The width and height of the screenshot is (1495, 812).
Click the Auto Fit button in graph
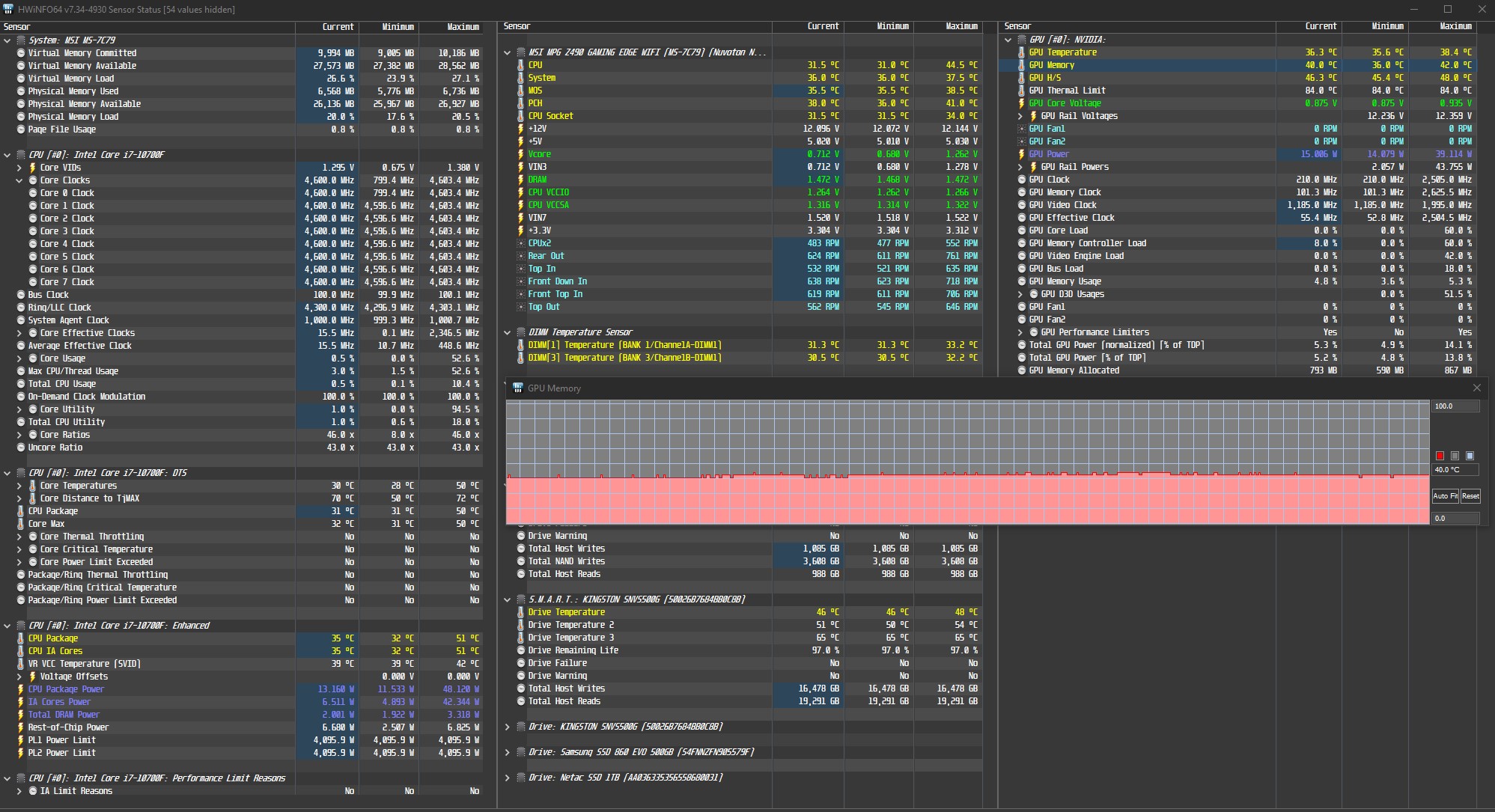[1445, 495]
